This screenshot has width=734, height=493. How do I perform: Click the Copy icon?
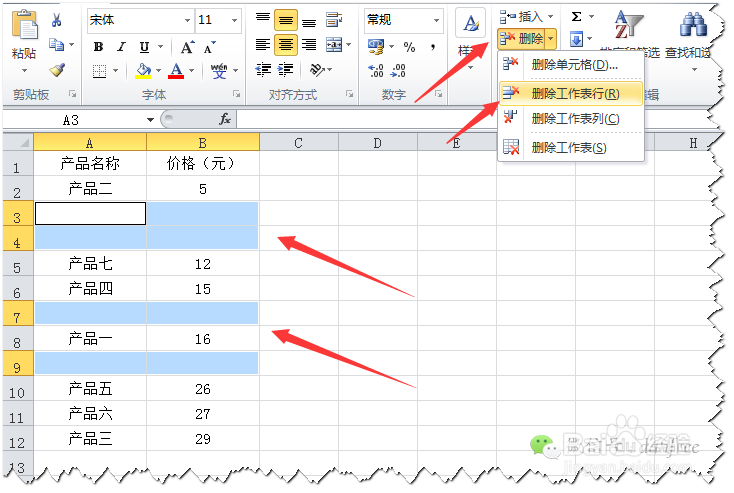click(56, 45)
